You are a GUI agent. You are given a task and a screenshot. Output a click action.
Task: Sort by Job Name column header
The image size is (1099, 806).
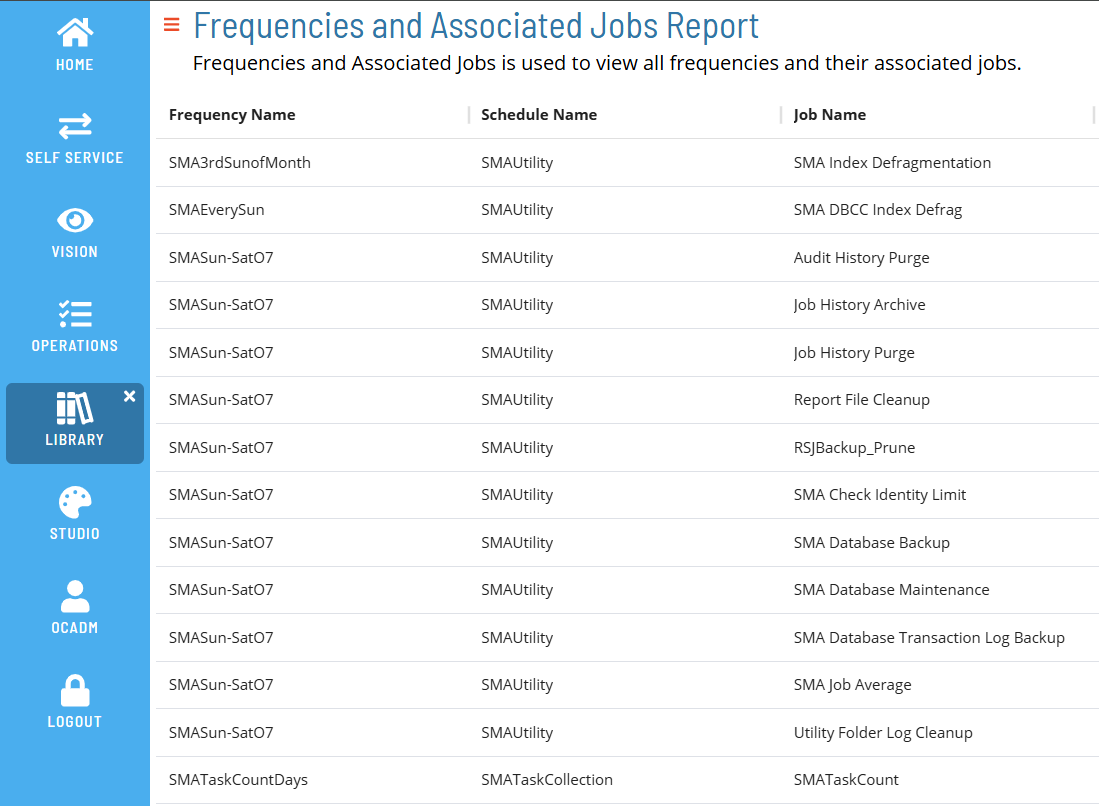(830, 115)
